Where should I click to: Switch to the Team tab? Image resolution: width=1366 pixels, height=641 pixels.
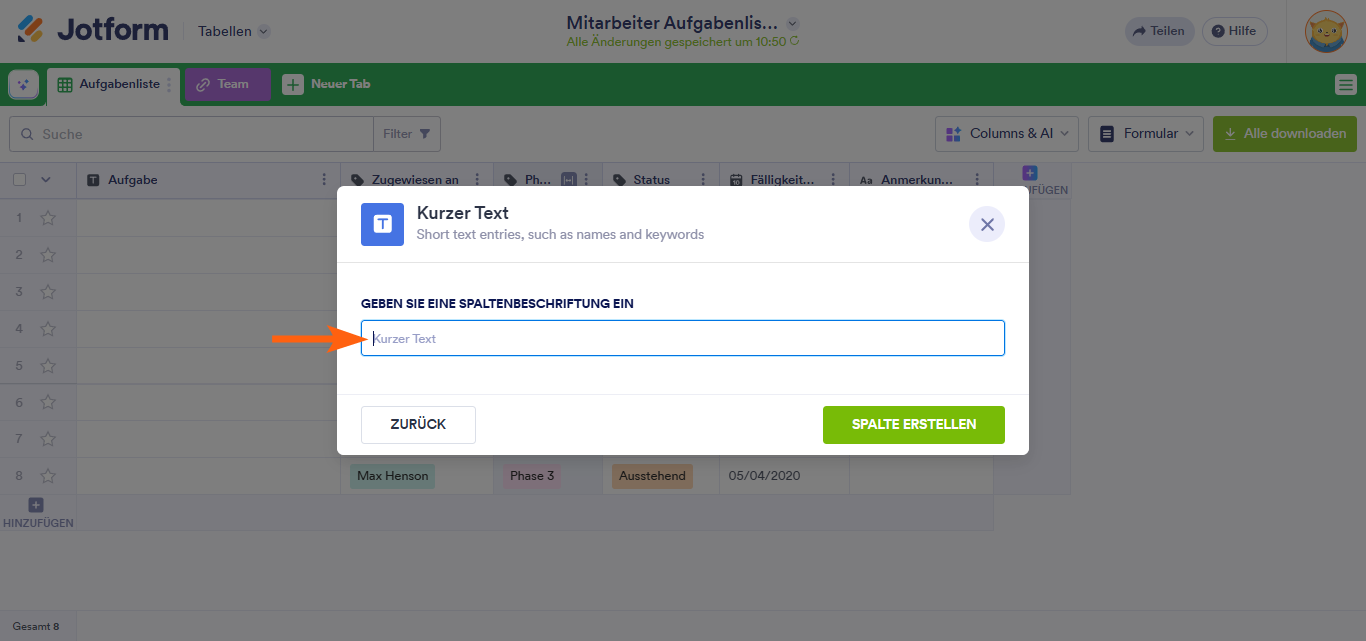pos(227,84)
